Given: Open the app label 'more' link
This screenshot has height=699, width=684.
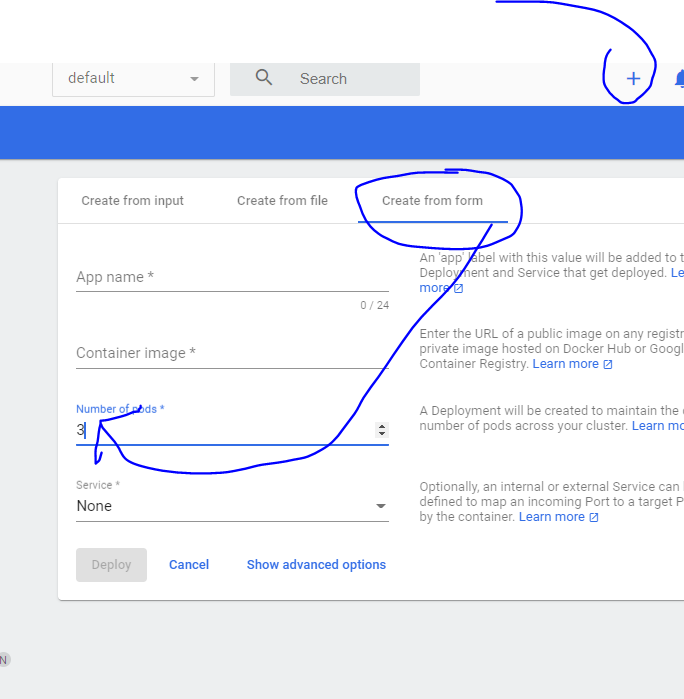Looking at the screenshot, I should [441, 288].
